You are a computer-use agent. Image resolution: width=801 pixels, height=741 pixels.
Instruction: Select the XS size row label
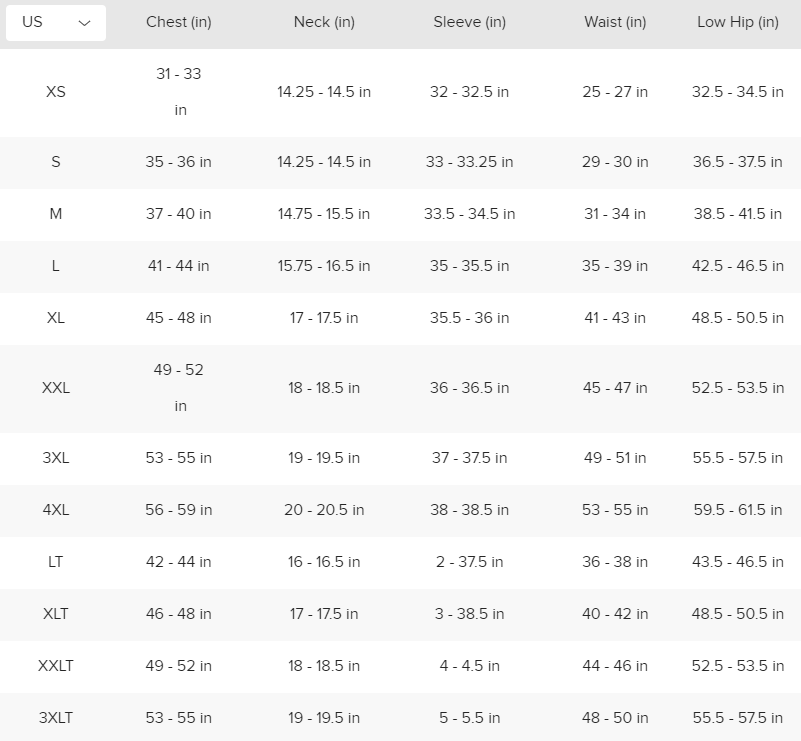coord(56,92)
